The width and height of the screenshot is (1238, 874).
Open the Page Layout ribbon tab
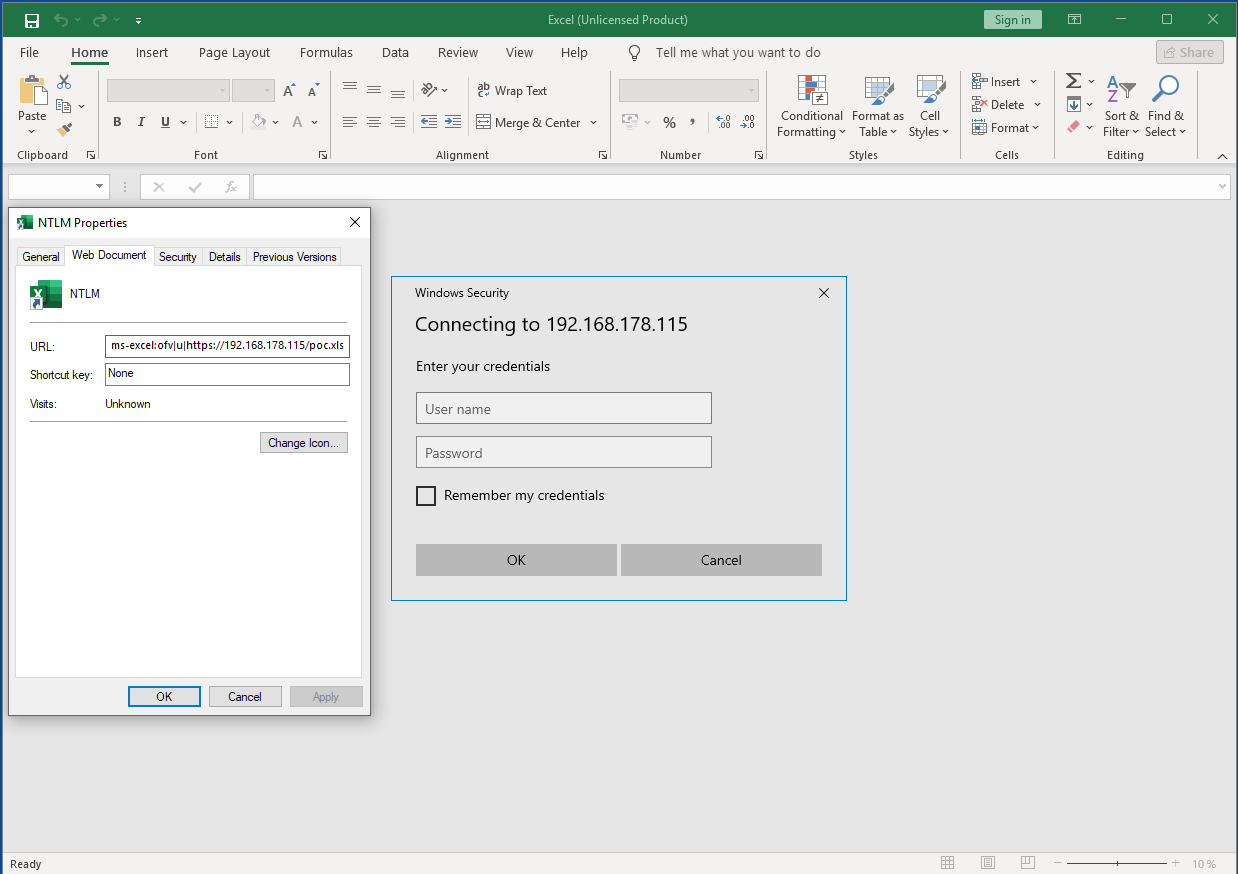coord(233,52)
